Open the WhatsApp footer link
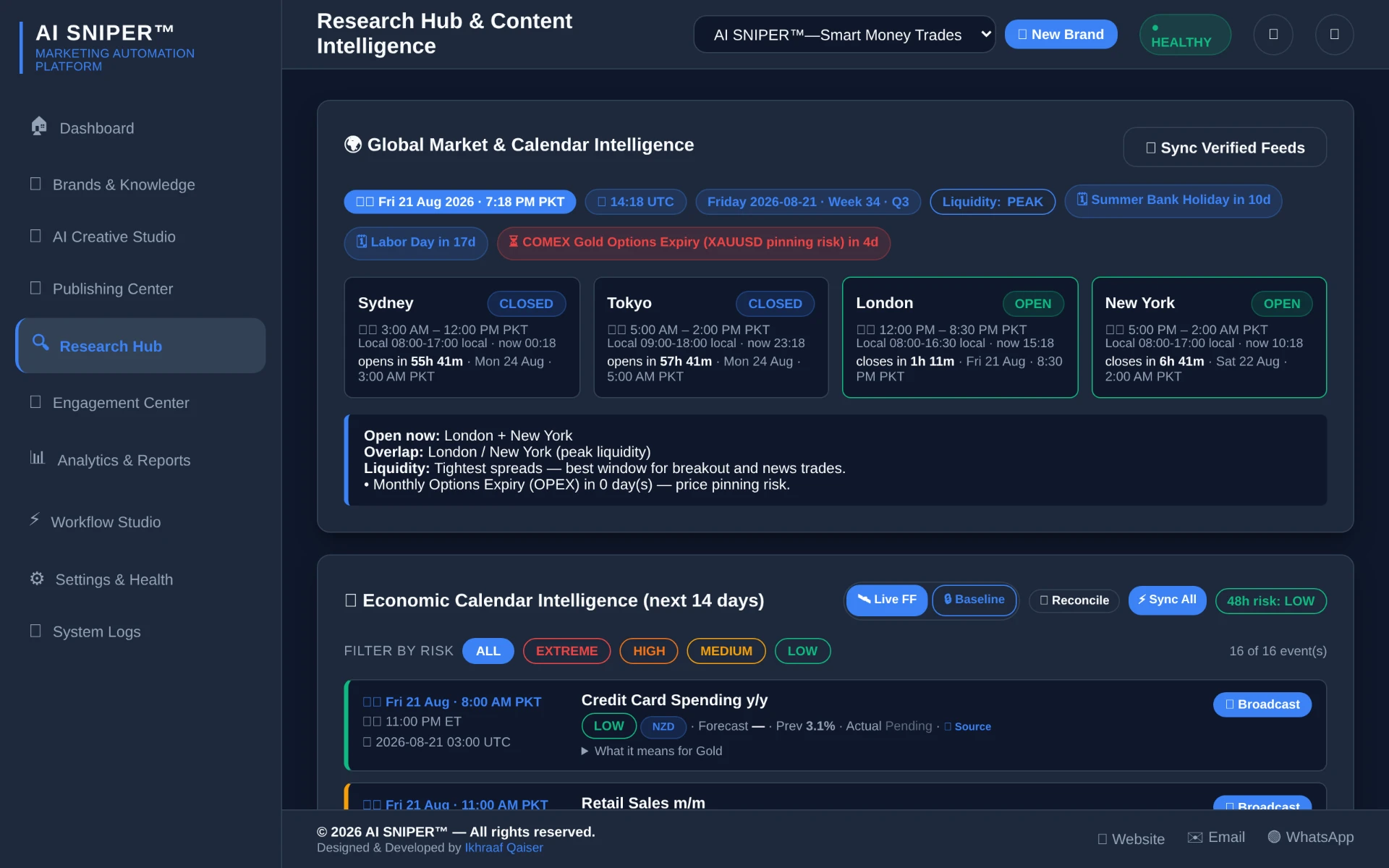Screen dimensions: 1389x868 click(1311, 837)
